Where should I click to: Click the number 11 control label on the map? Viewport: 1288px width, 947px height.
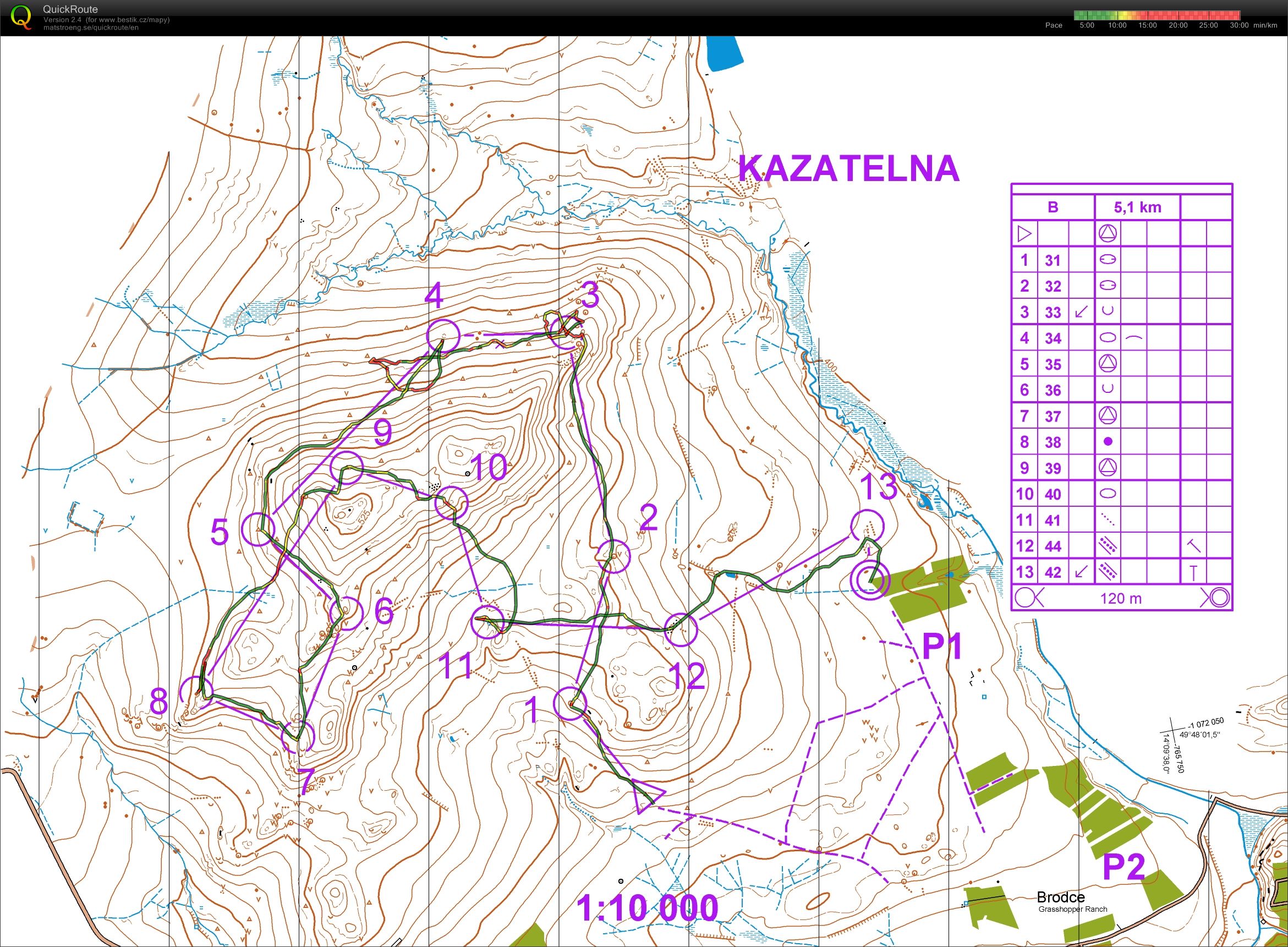(x=456, y=666)
